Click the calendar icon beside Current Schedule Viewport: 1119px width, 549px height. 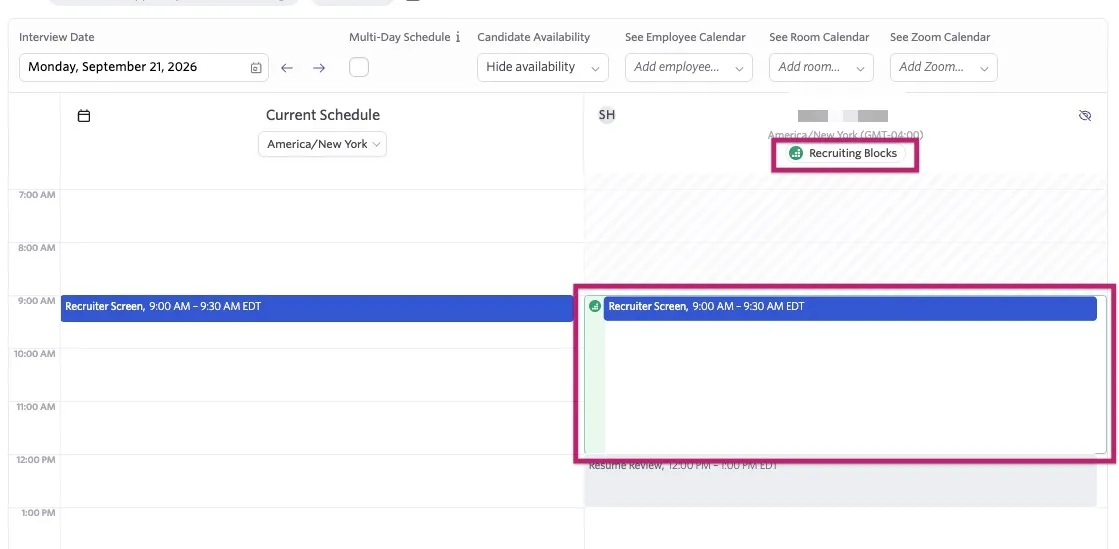(83, 116)
